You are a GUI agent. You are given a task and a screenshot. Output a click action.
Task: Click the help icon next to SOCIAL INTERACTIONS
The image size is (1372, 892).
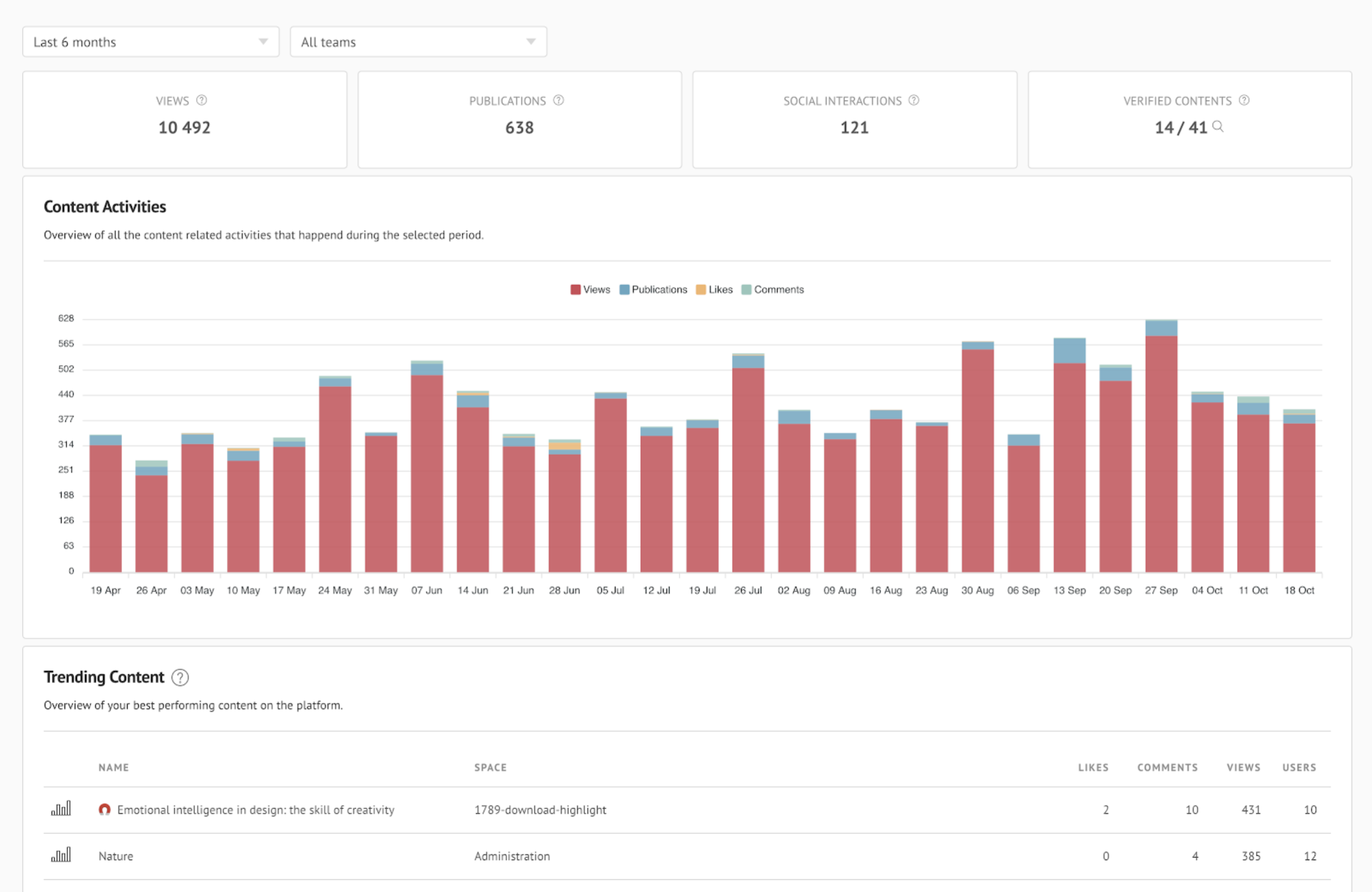click(x=912, y=101)
